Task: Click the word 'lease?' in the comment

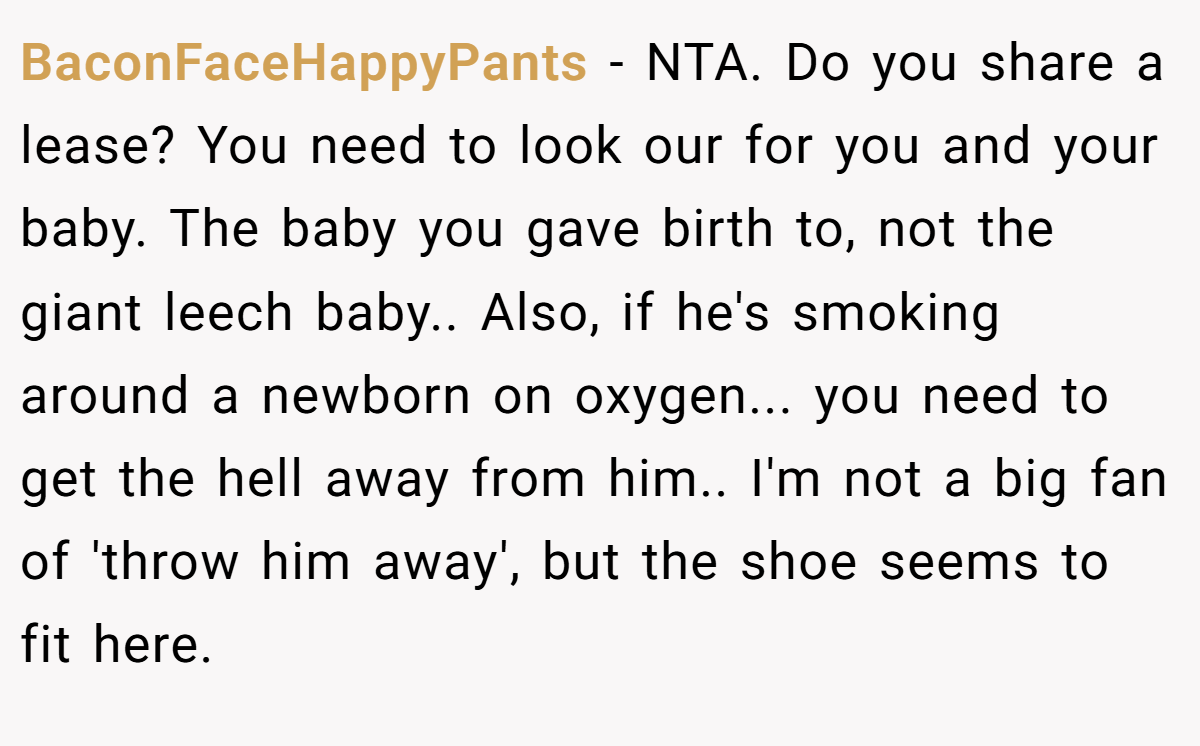Action: [x=99, y=147]
